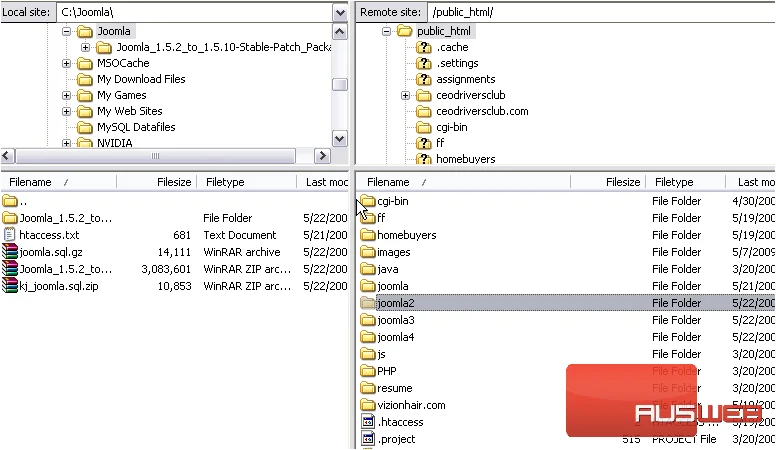Screen dimensions: 776x450
Task: Click the Remote site path field
Action: pyautogui.click(x=601, y=12)
